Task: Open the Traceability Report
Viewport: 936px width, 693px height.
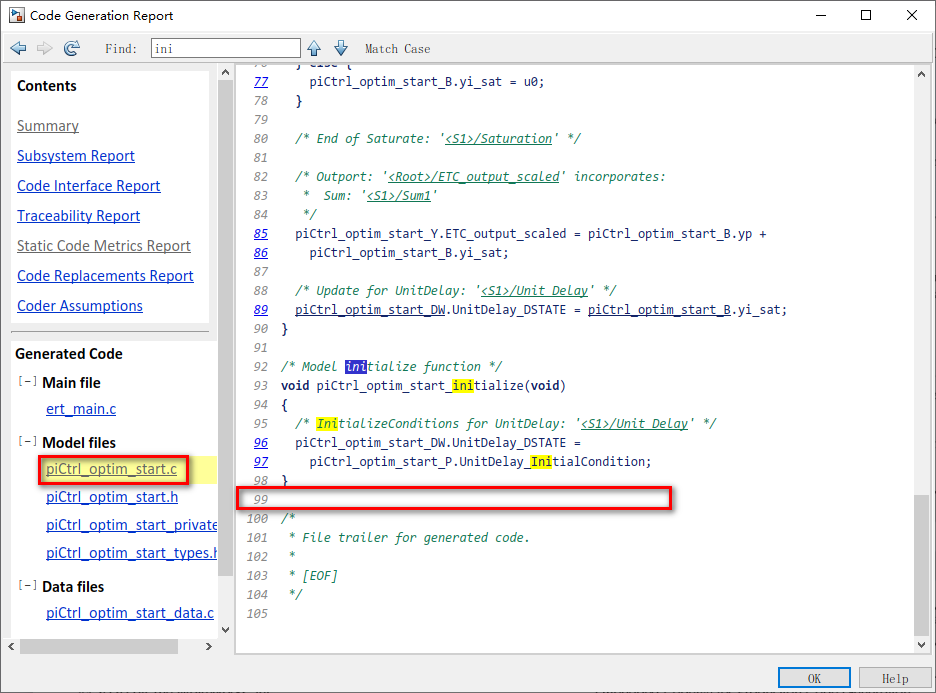Action: click(x=78, y=216)
